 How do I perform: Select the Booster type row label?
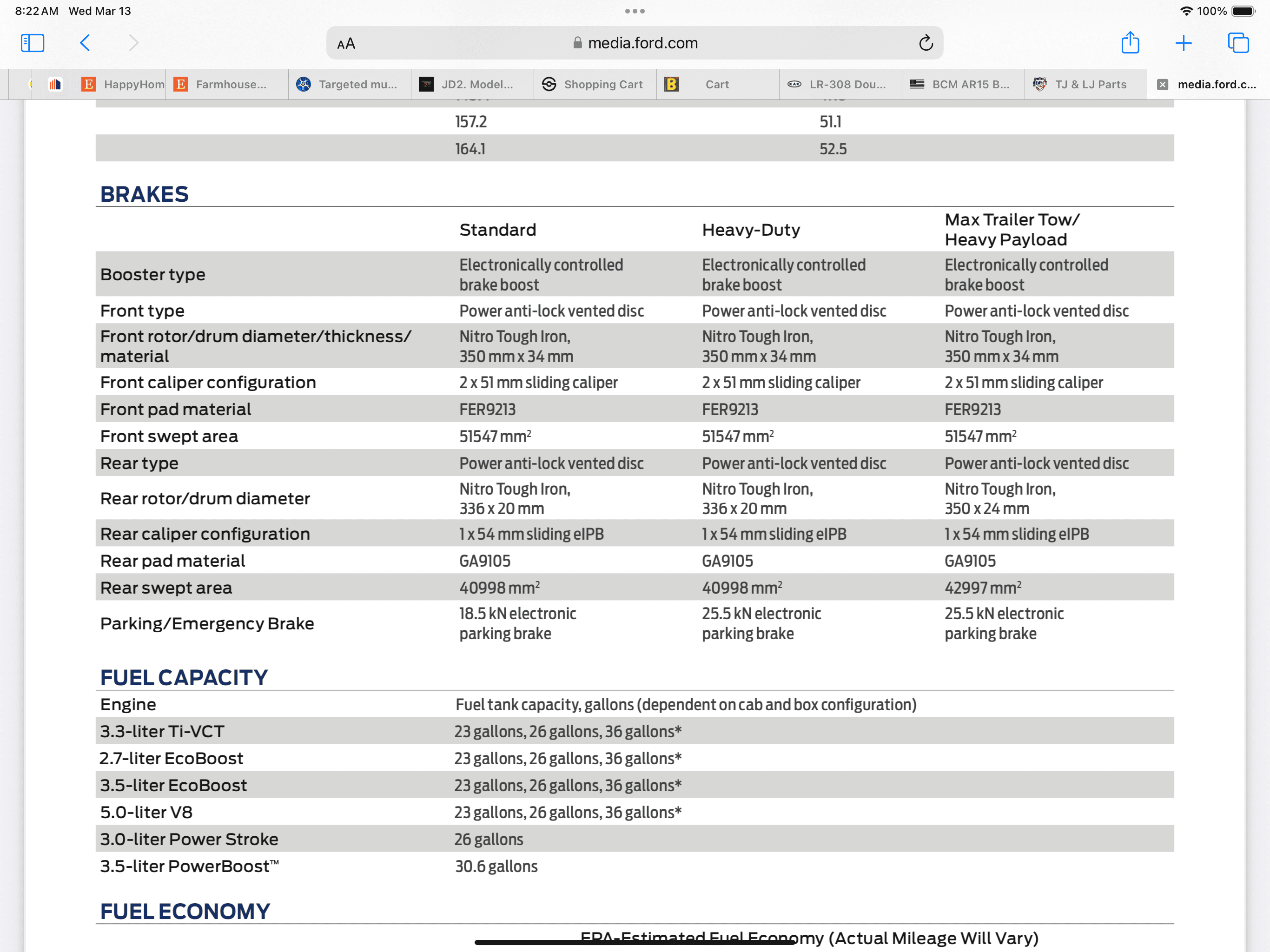click(x=153, y=274)
